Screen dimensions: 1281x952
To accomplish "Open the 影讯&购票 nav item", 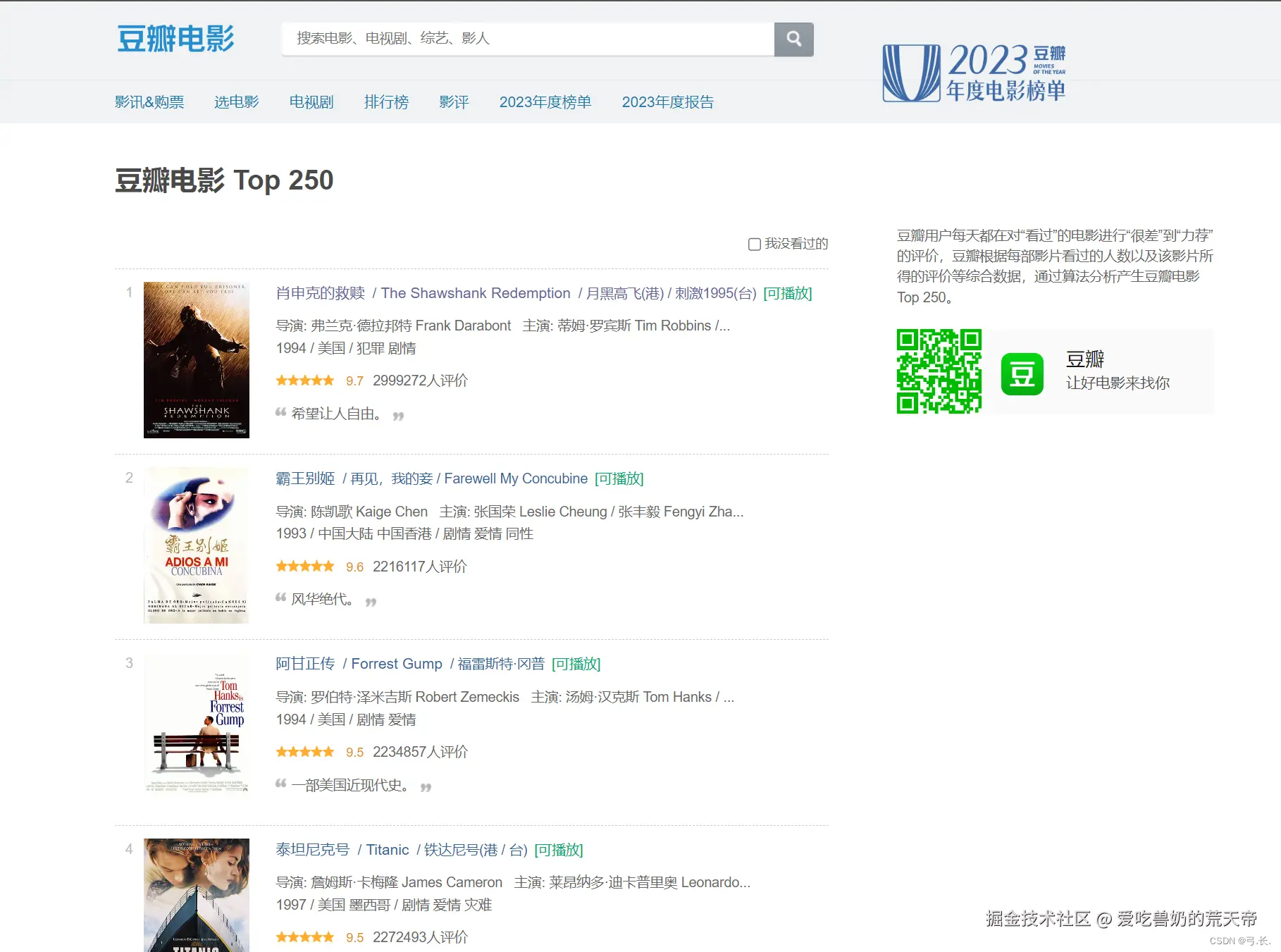I will click(x=149, y=102).
